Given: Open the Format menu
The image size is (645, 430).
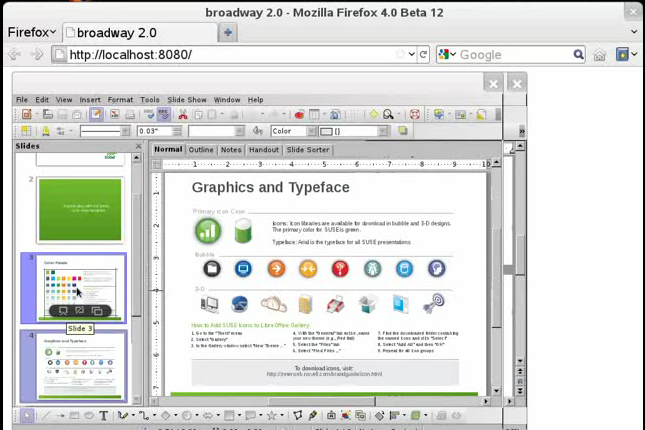Looking at the screenshot, I should [120, 100].
